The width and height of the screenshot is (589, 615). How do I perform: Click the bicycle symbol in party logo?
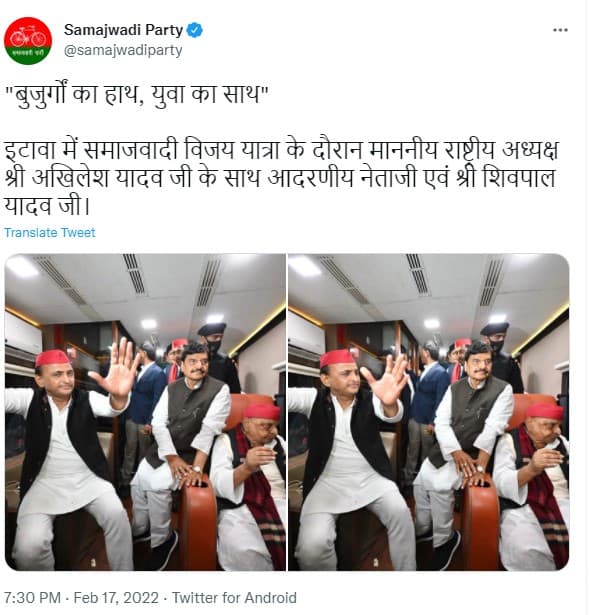[x=28, y=36]
